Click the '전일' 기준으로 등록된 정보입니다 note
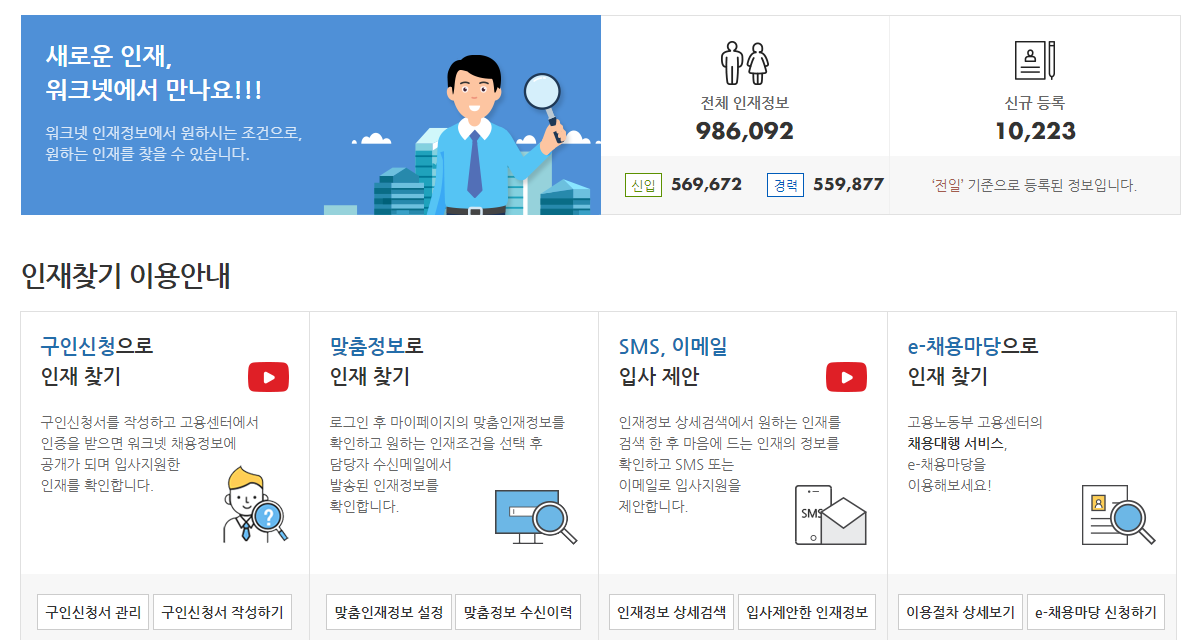The height and width of the screenshot is (640, 1199). (1034, 185)
